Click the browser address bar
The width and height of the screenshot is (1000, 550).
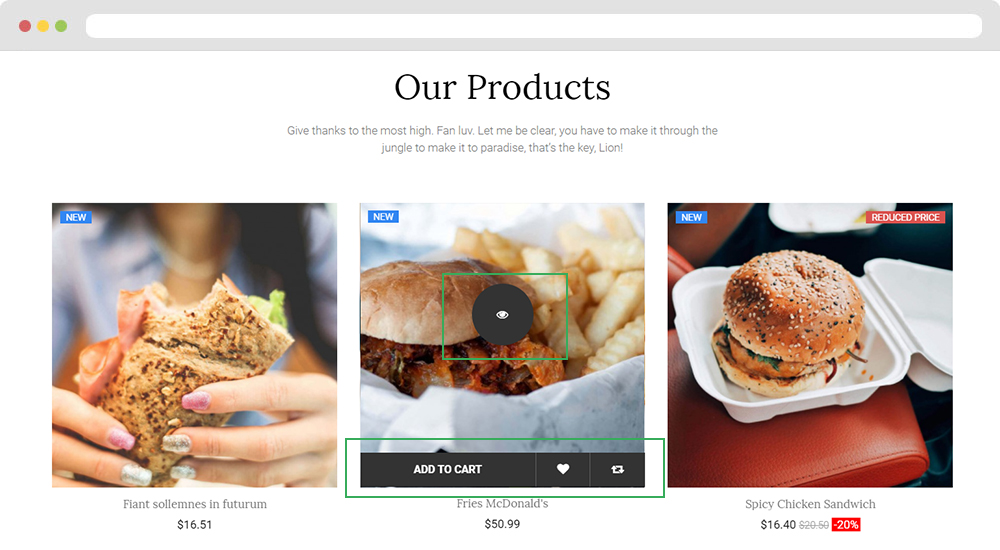(x=534, y=26)
